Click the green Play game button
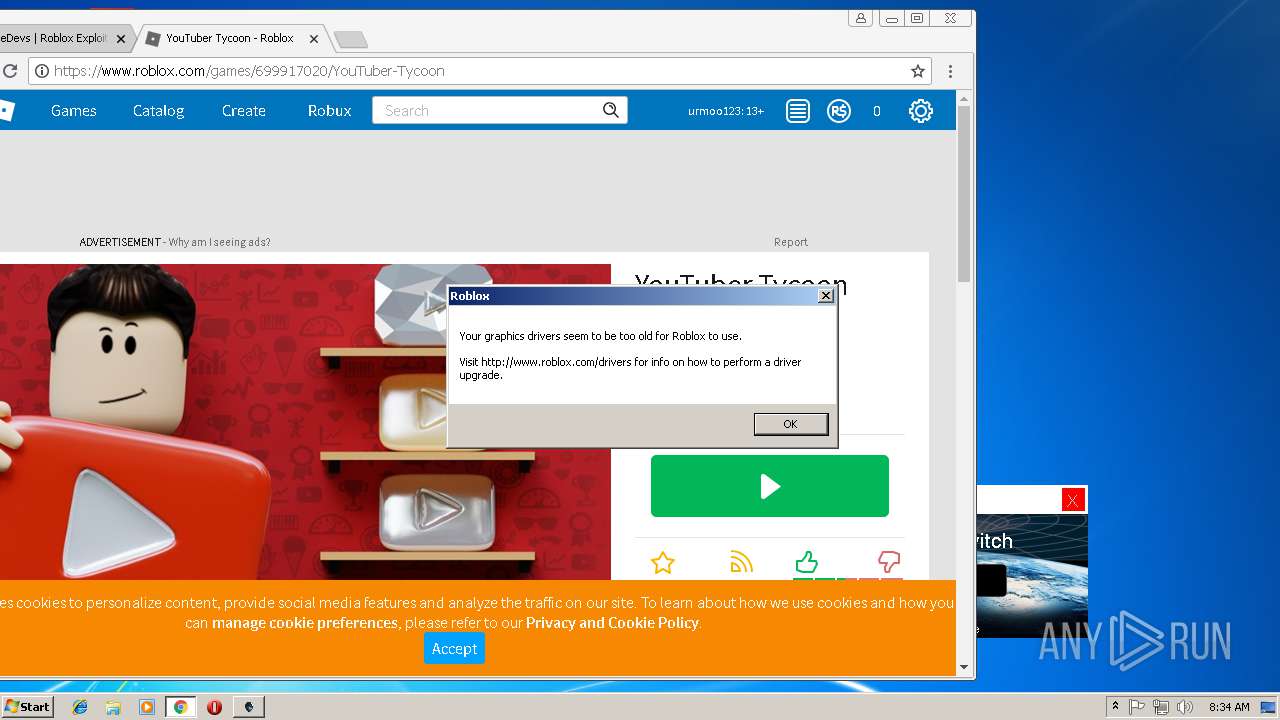The width and height of the screenshot is (1280, 720). tap(769, 486)
